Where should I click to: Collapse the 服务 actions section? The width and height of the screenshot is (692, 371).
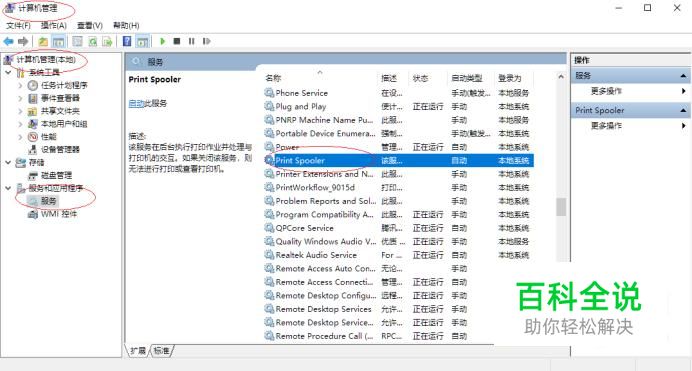point(683,76)
